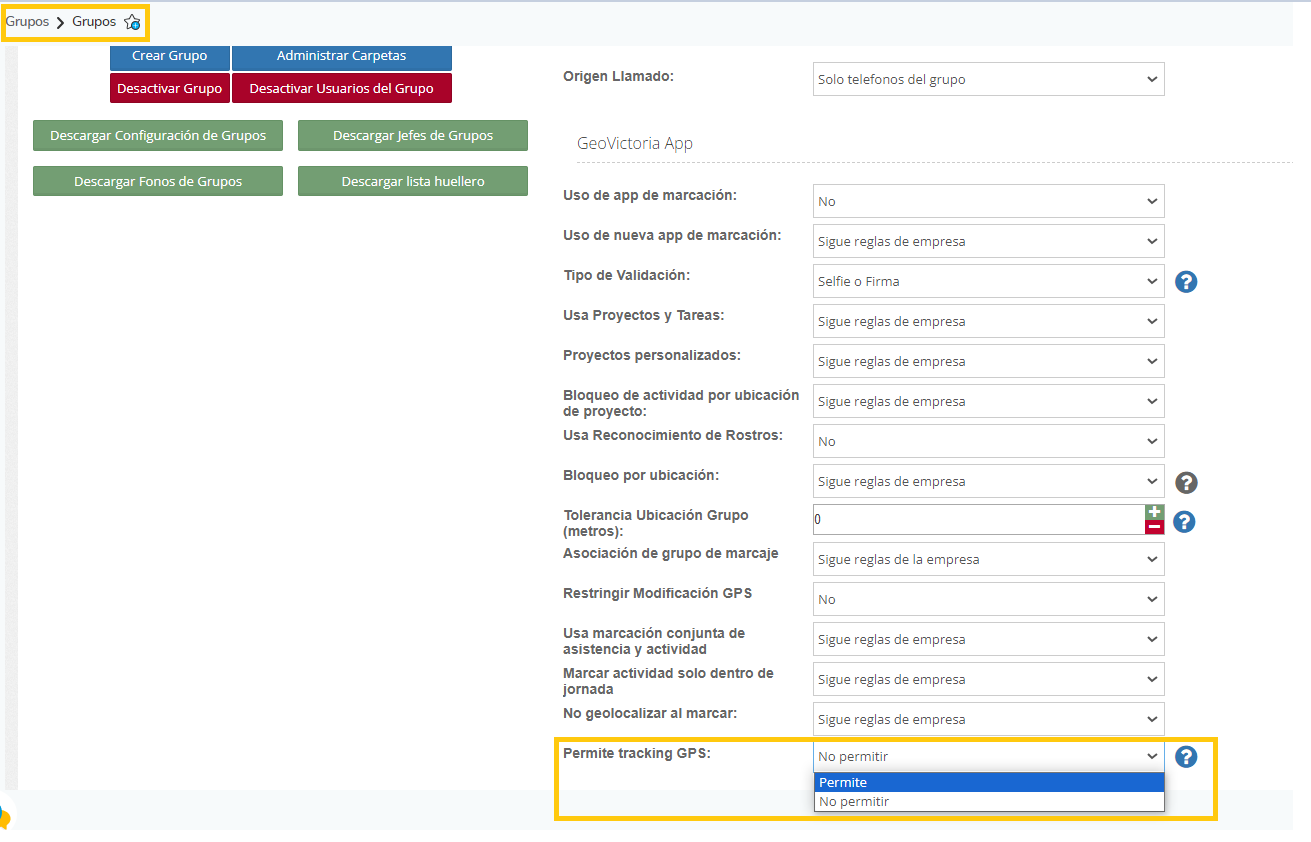Screen dimensions: 1311x842
Task: Decrease tolerance with the red minus button
Action: pos(1154,527)
